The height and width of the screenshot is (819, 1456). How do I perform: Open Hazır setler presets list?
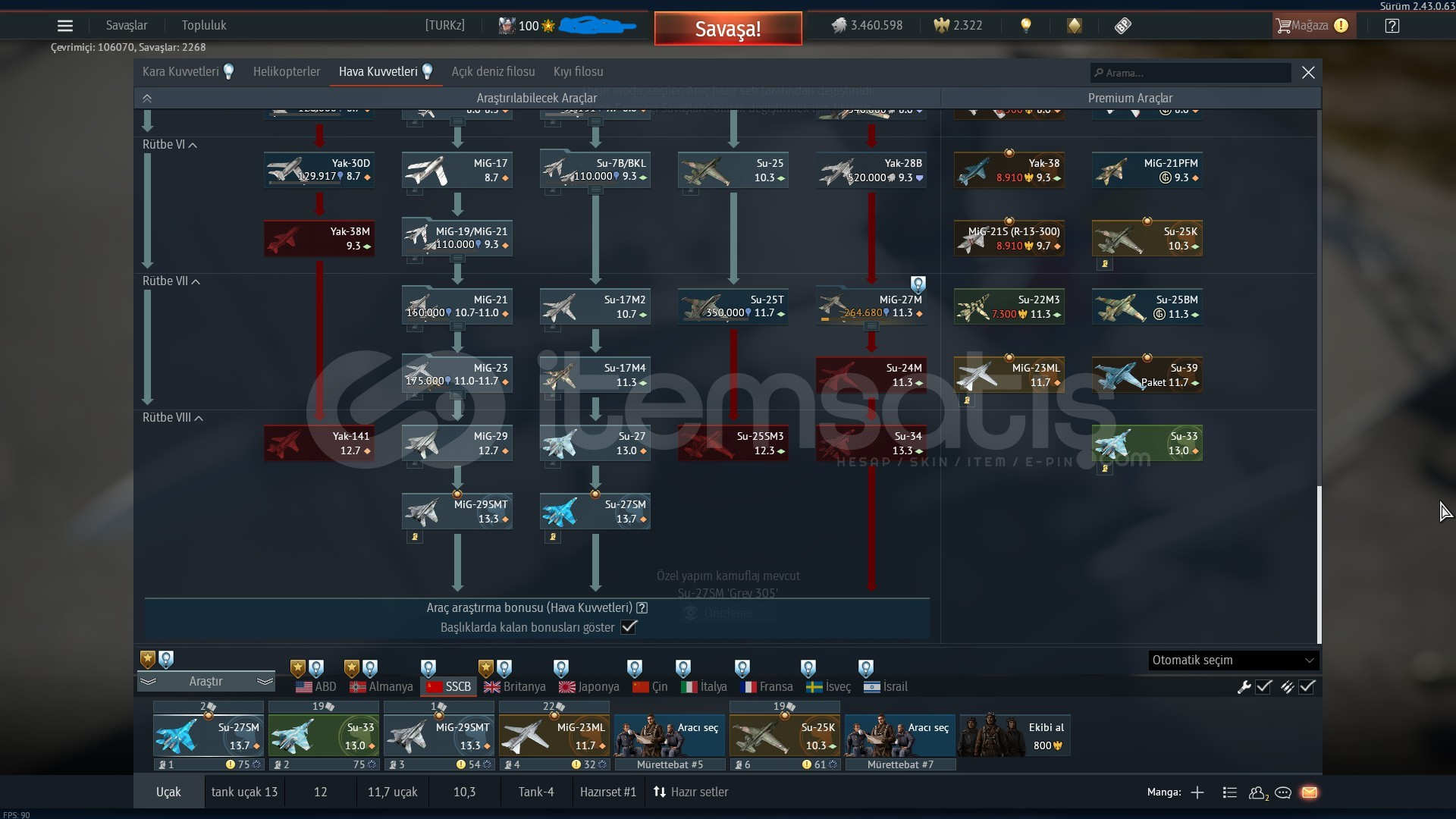(691, 792)
